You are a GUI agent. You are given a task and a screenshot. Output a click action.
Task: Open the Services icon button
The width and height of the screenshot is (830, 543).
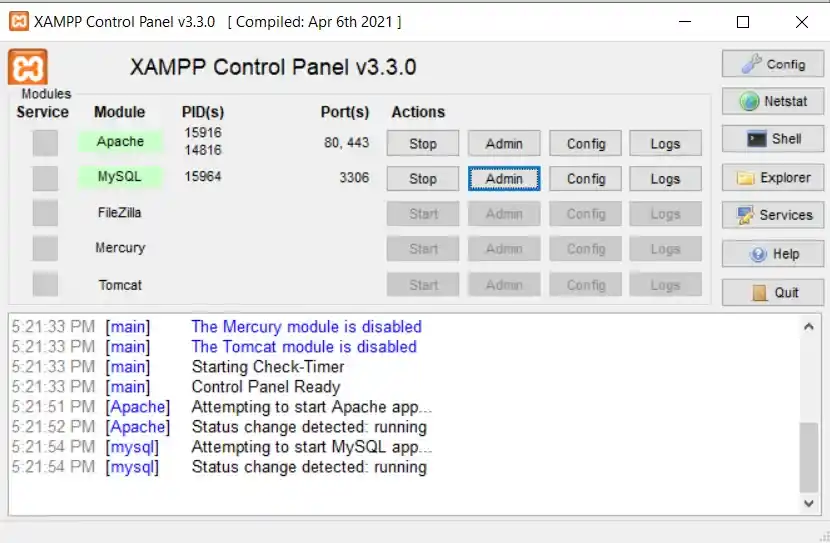click(772, 215)
